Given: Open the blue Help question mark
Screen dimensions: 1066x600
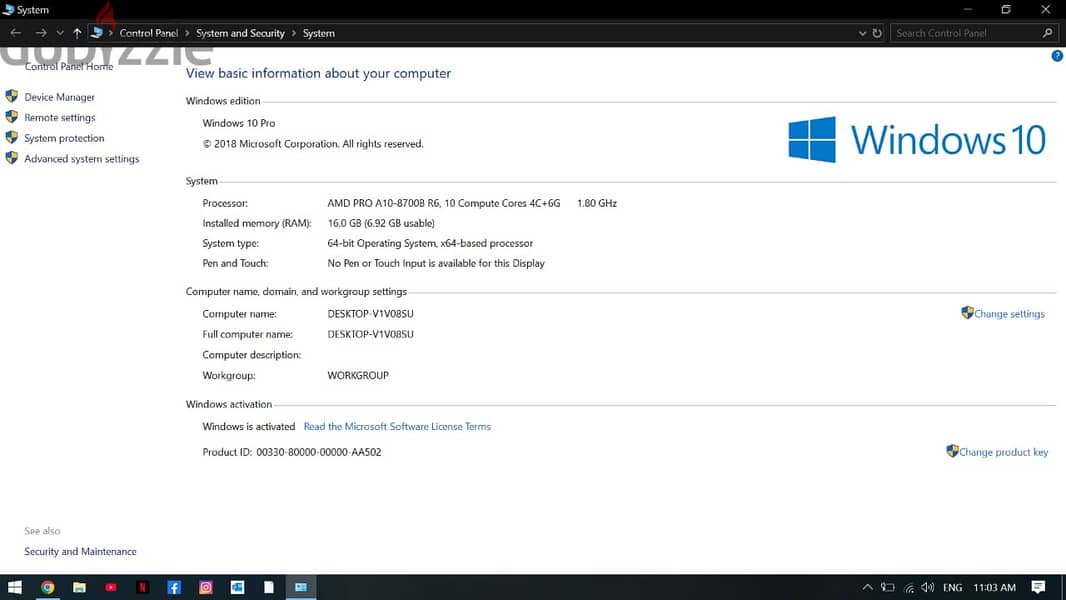Looking at the screenshot, I should pos(1057,56).
